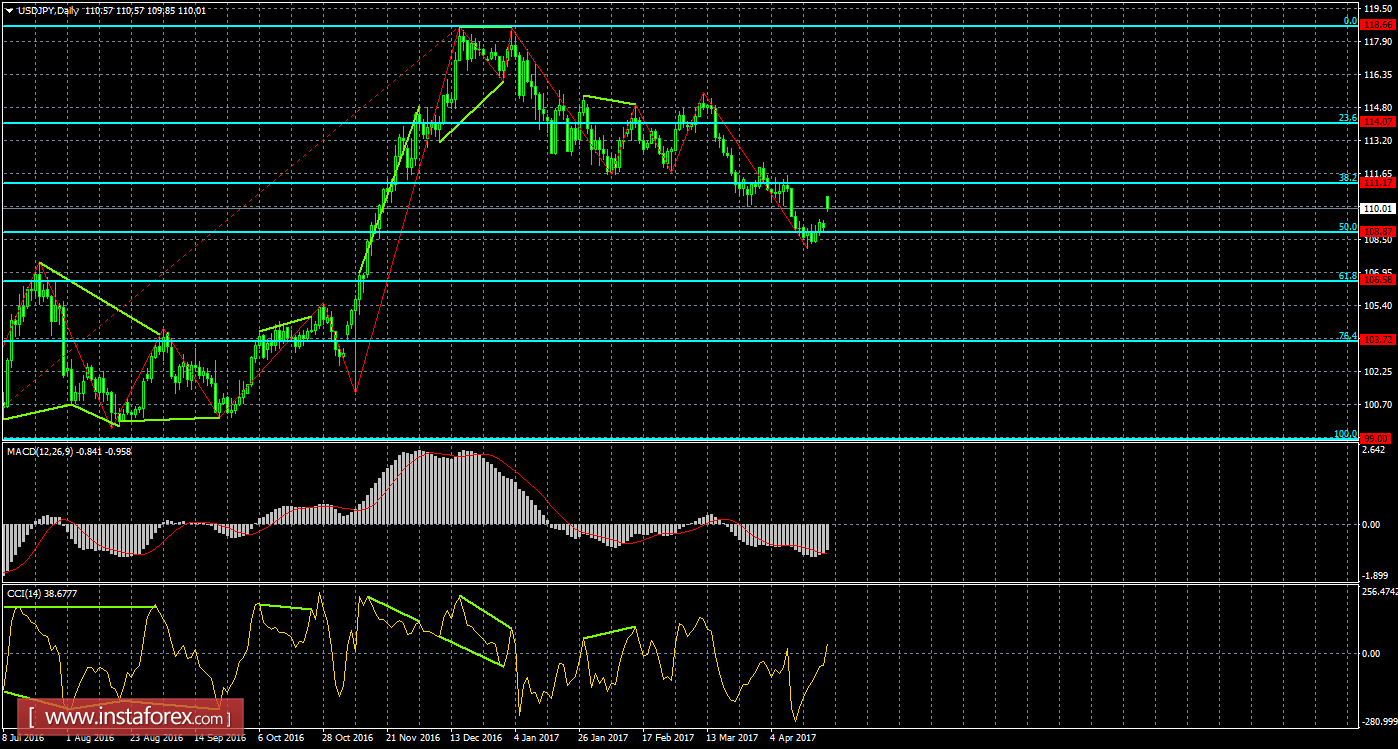Open the timeframe selector on the Daily label
This screenshot has height=749, width=1398.
[68, 10]
